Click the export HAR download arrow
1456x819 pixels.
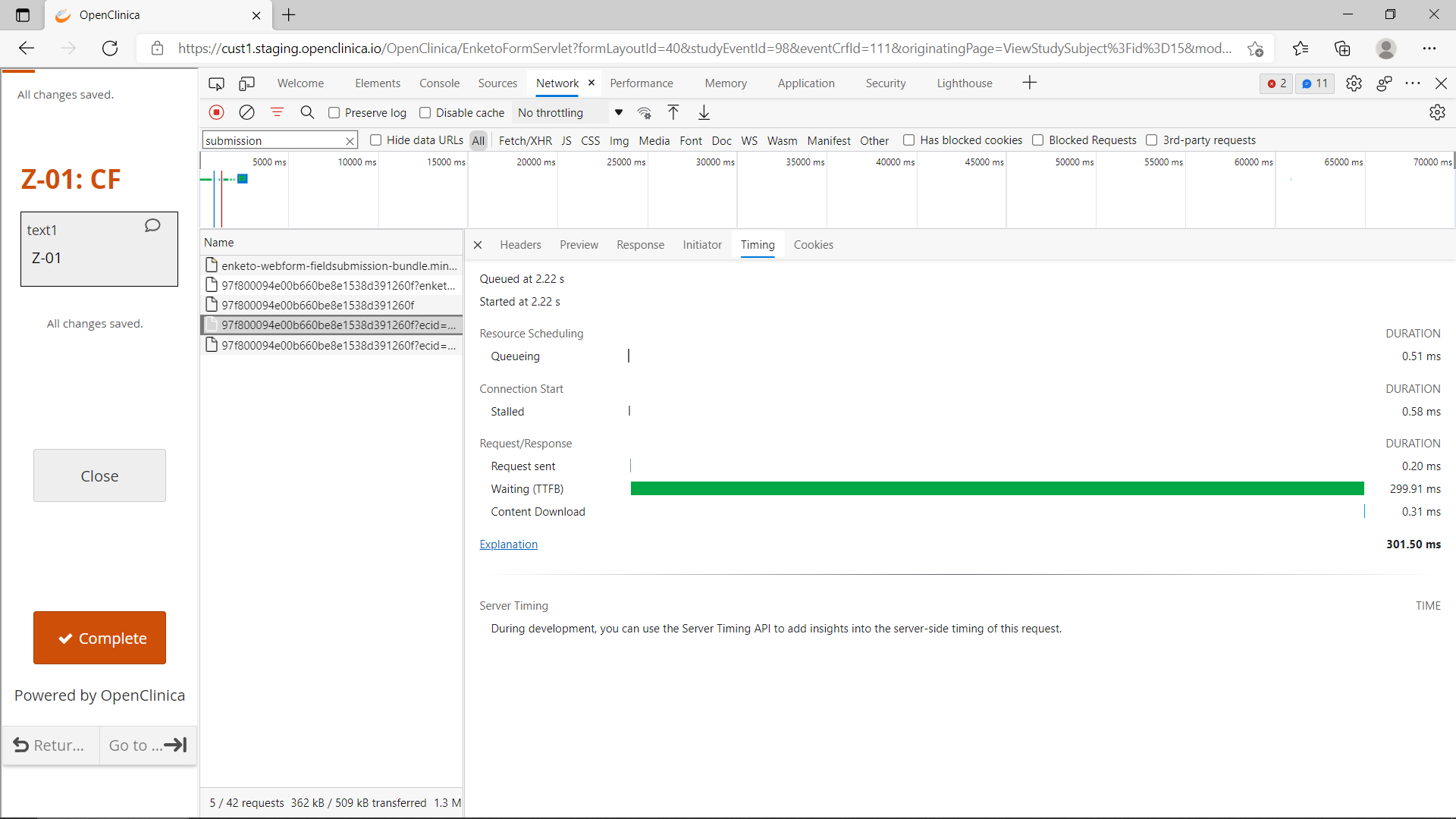point(704,112)
